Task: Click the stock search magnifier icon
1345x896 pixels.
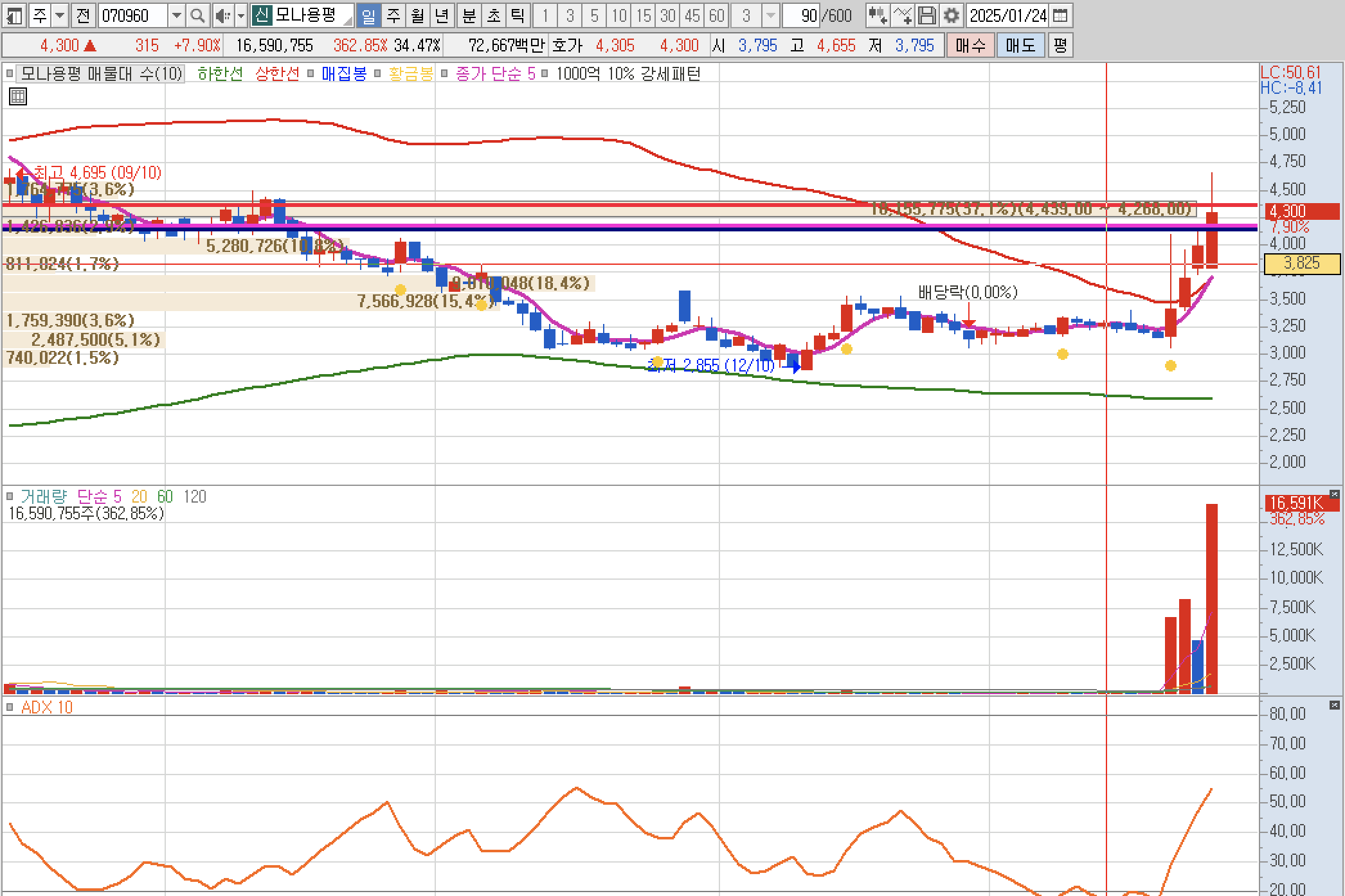Action: [x=198, y=15]
